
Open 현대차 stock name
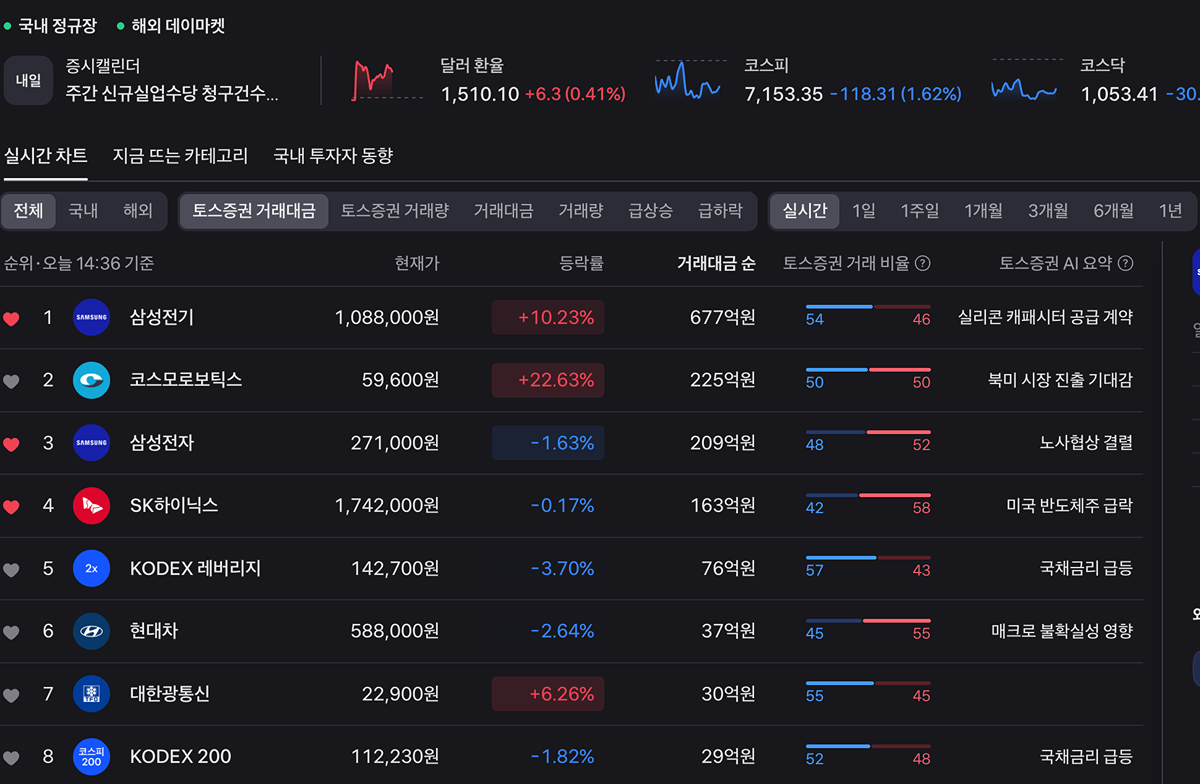click(154, 631)
